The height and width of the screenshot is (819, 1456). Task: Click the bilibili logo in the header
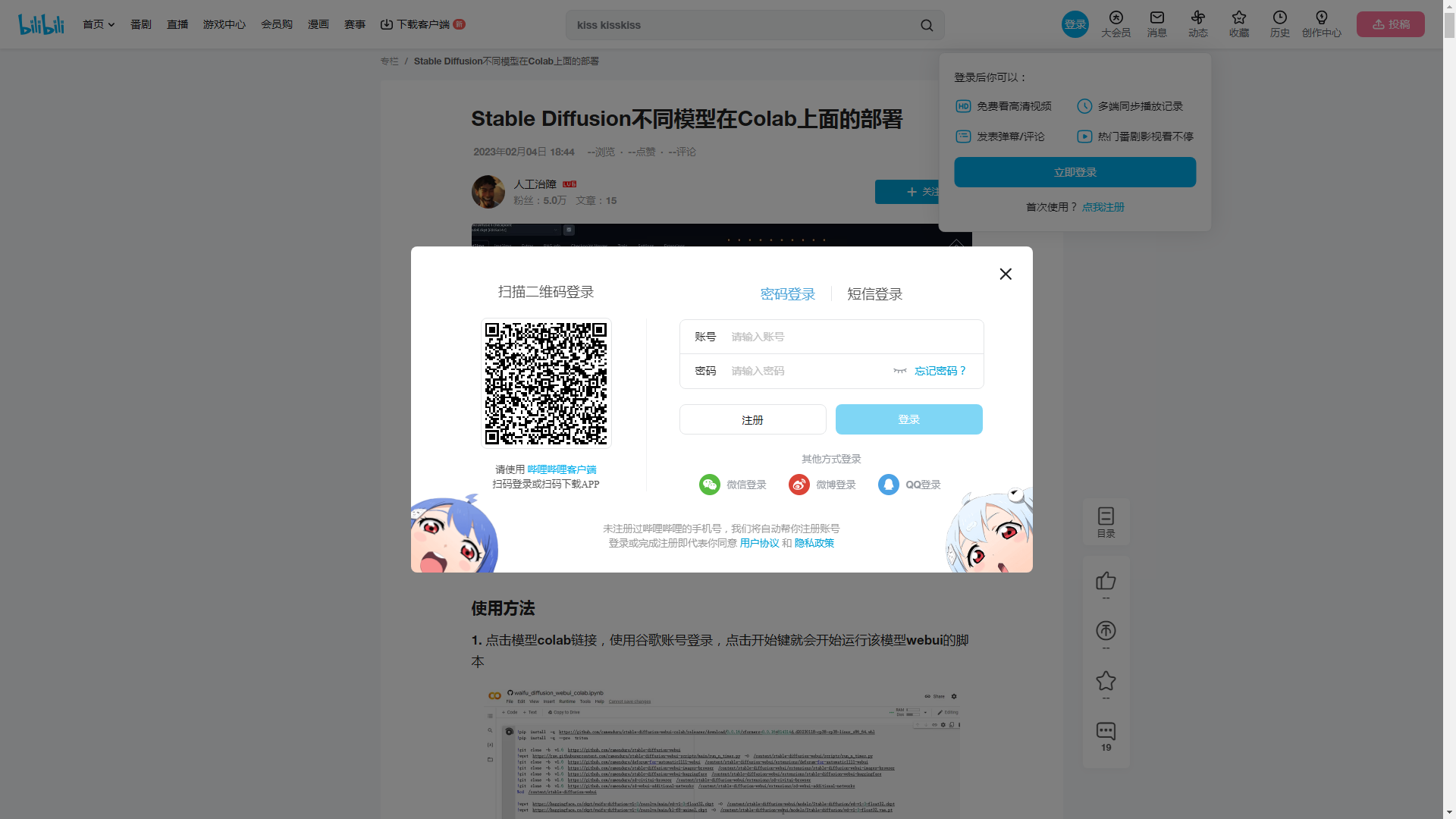click(x=41, y=24)
